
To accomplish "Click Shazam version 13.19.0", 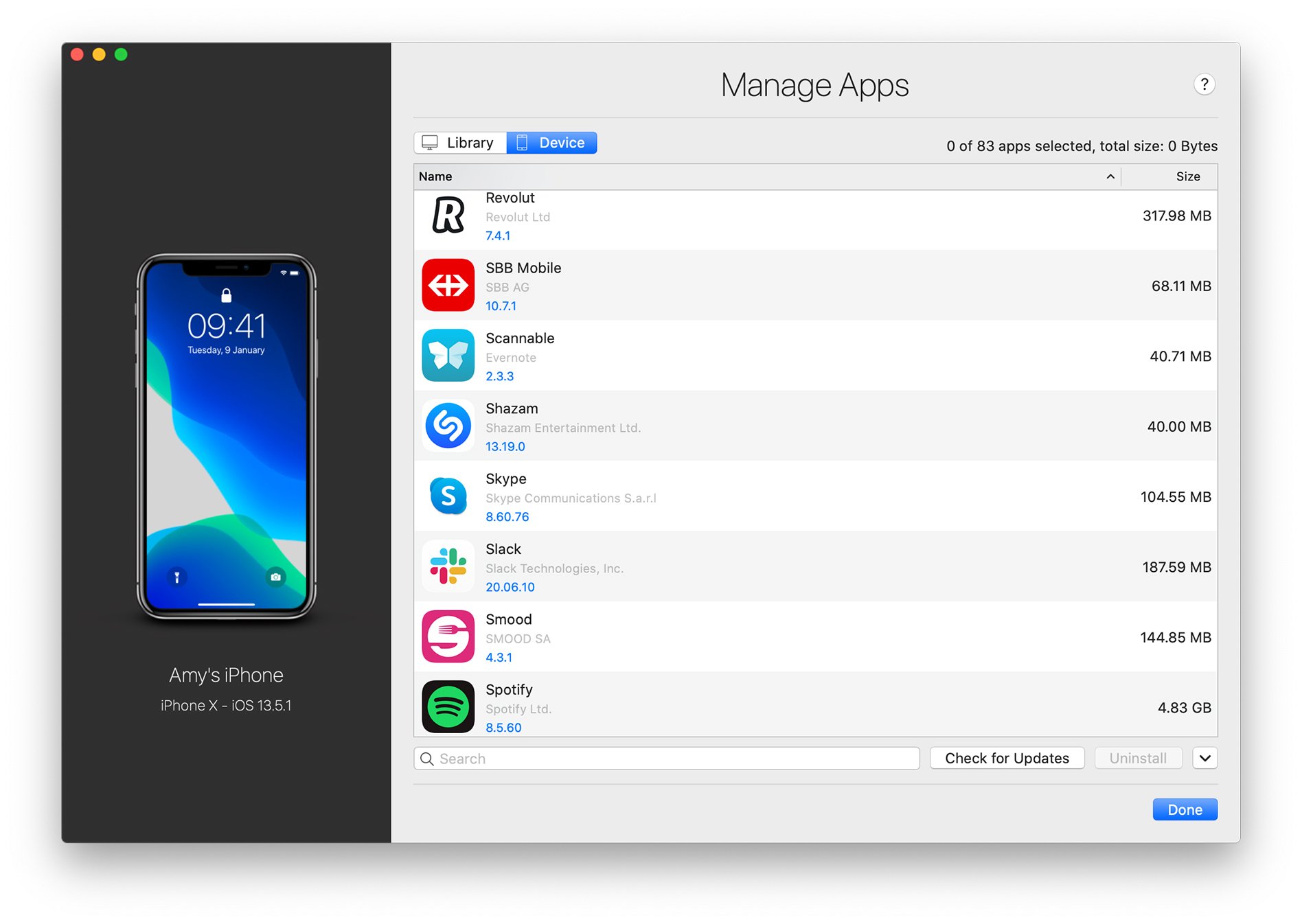I will (505, 446).
